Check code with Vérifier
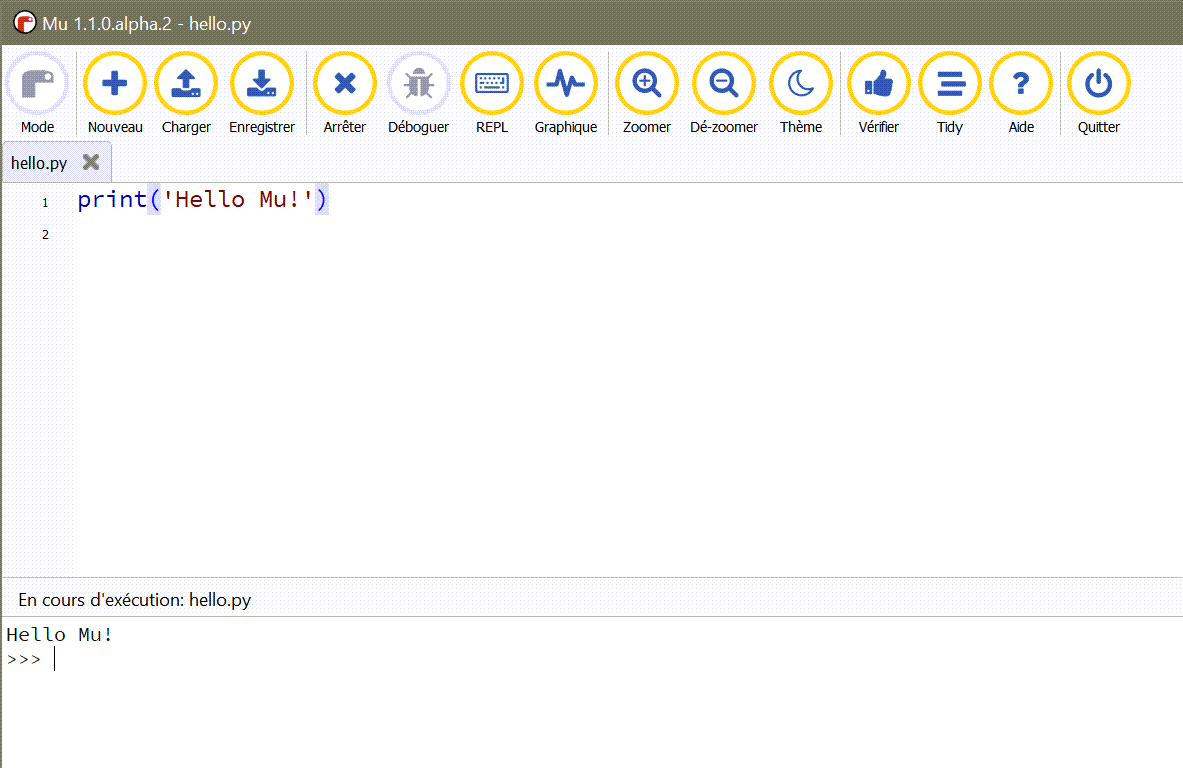Screen dimensions: 1183x768 point(878,94)
